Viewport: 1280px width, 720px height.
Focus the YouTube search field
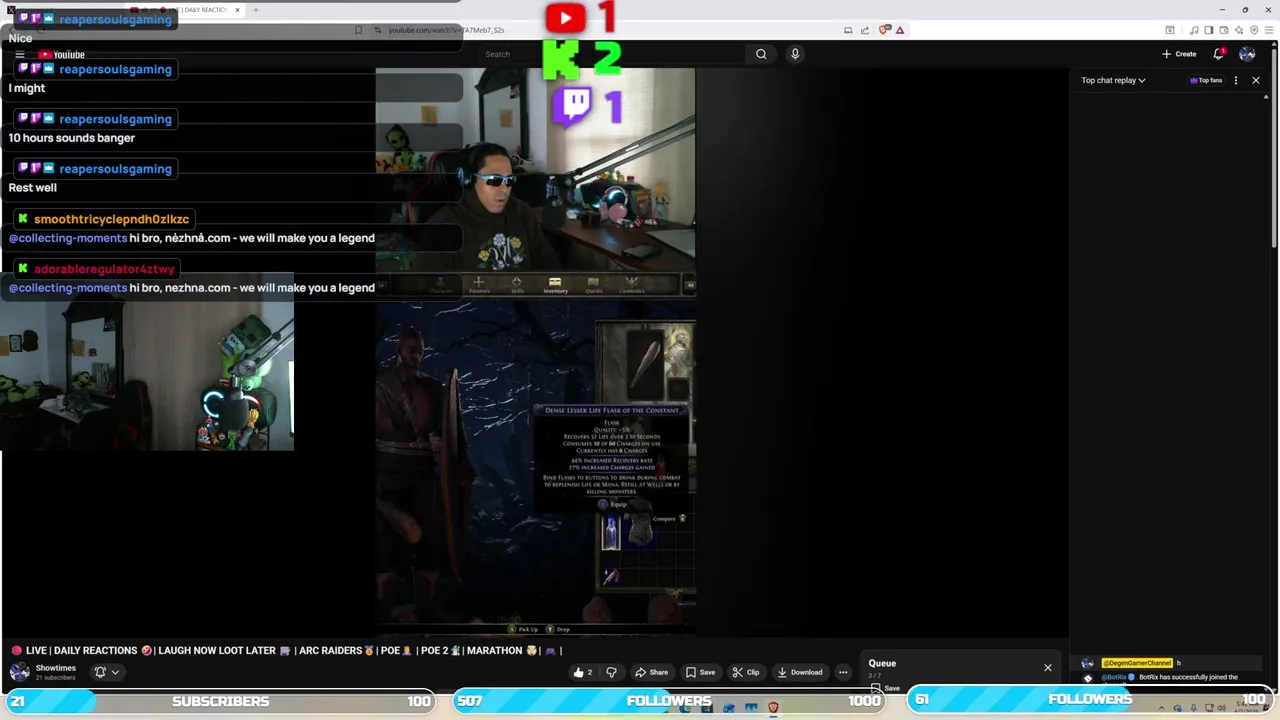point(611,54)
